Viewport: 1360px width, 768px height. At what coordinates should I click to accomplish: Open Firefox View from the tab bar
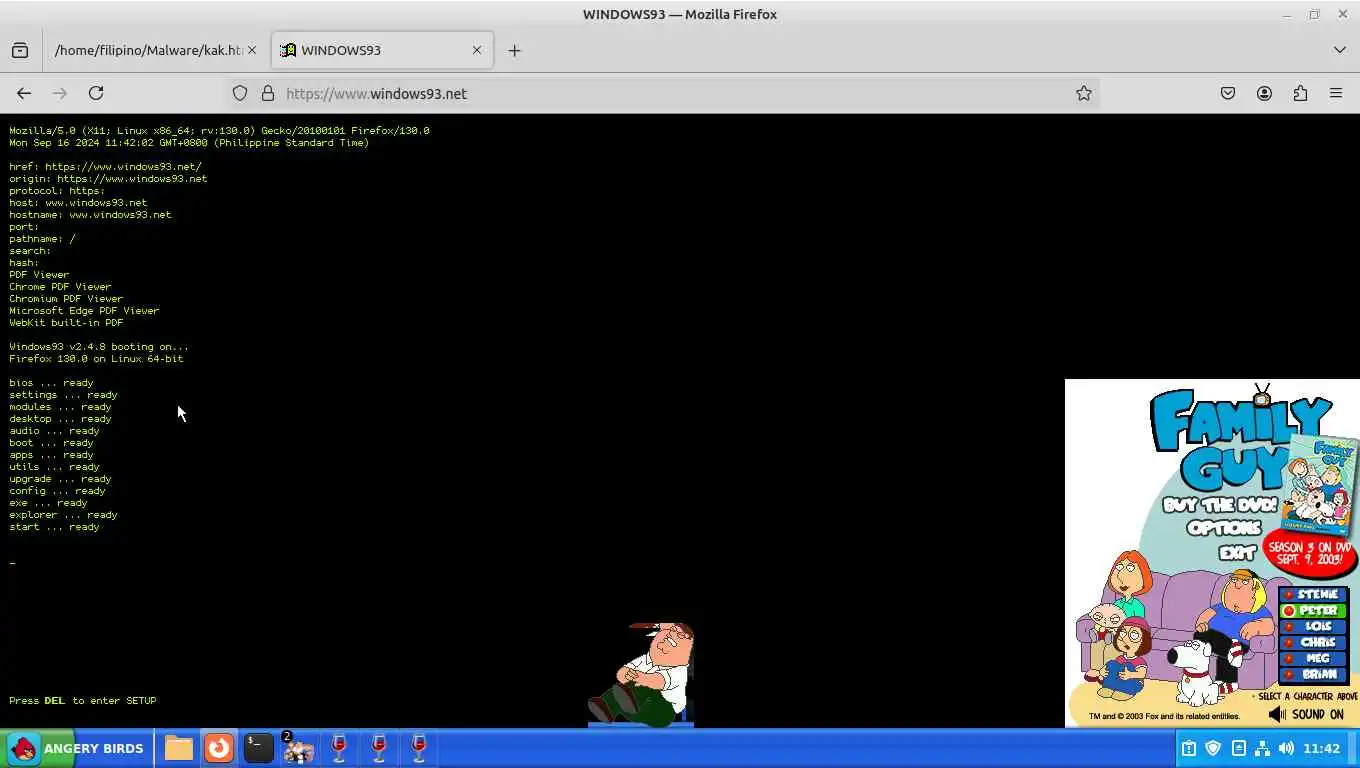[20, 50]
